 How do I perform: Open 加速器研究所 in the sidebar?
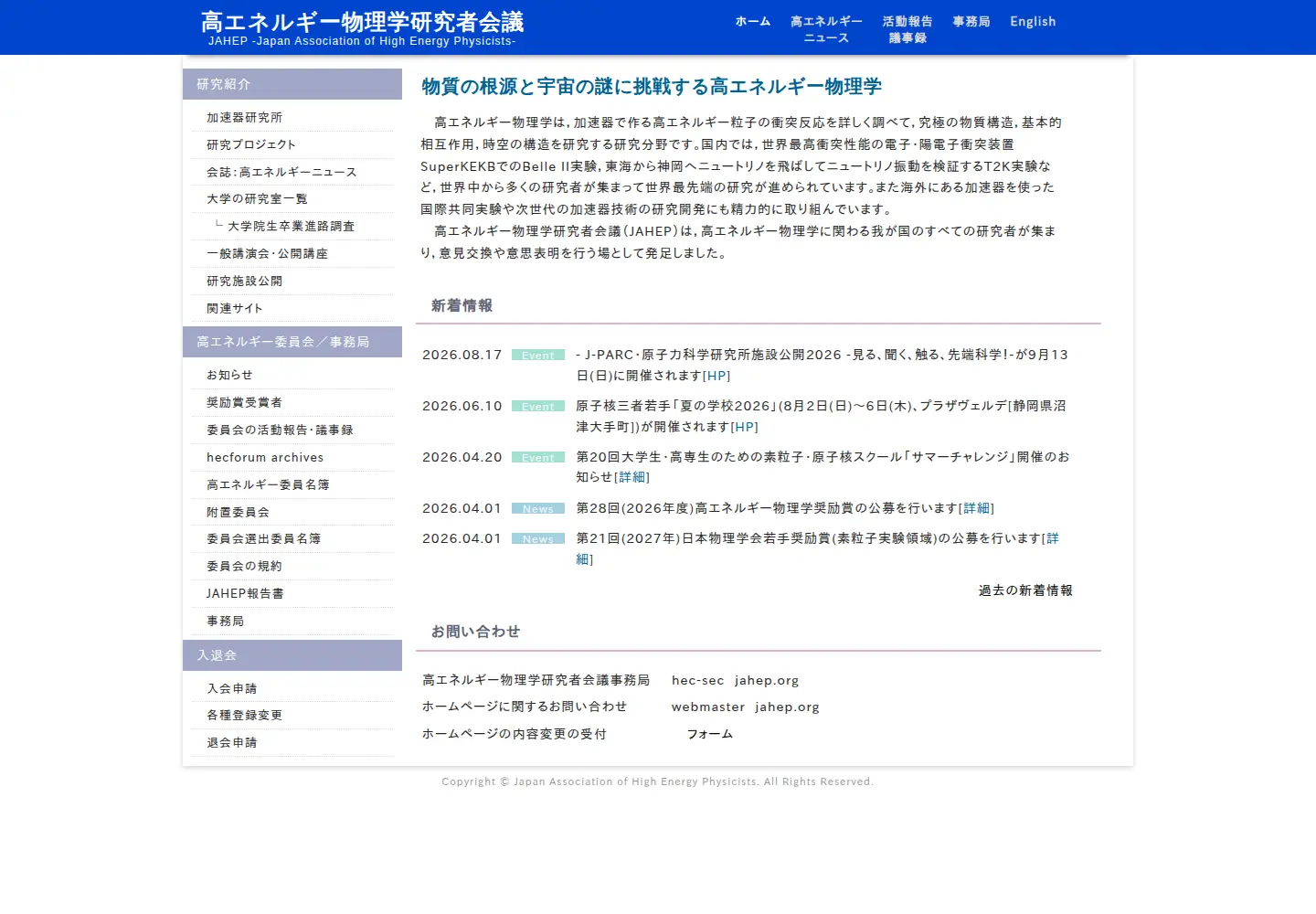[244, 118]
